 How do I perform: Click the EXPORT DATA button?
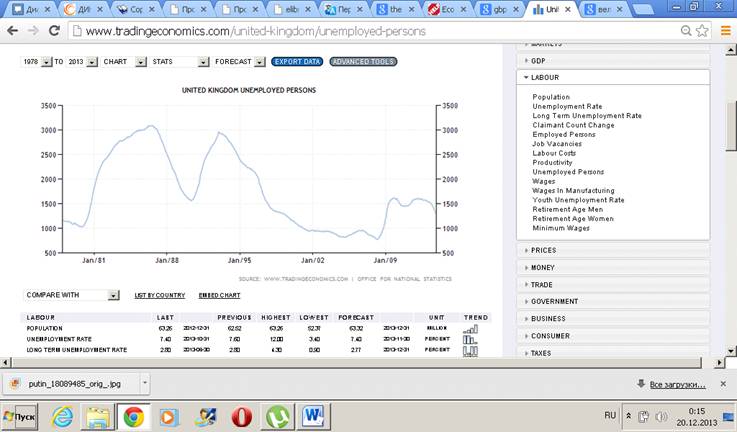[296, 62]
